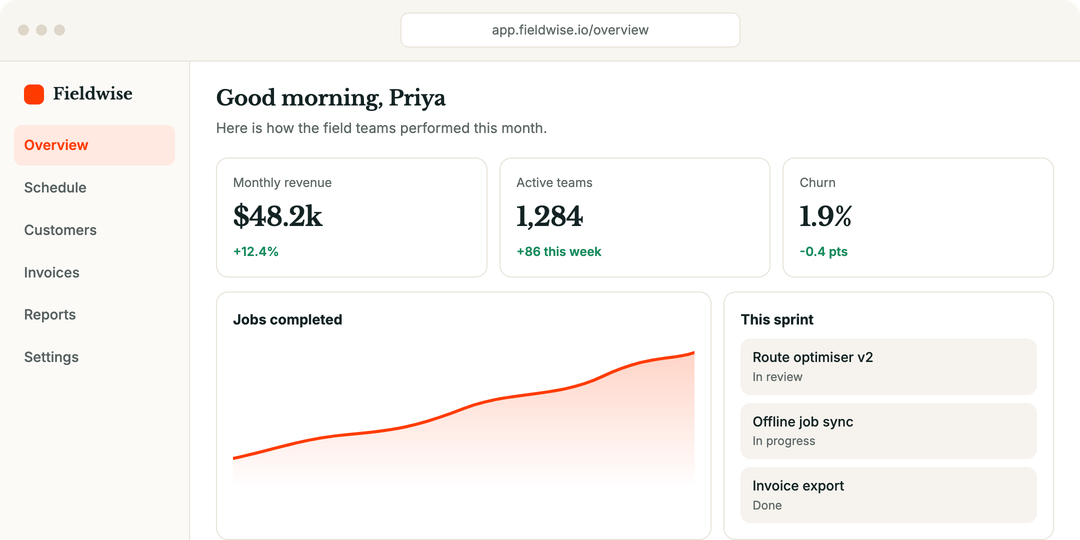The height and width of the screenshot is (540, 1080).
Task: Open the Churn card
Action: (x=918, y=218)
